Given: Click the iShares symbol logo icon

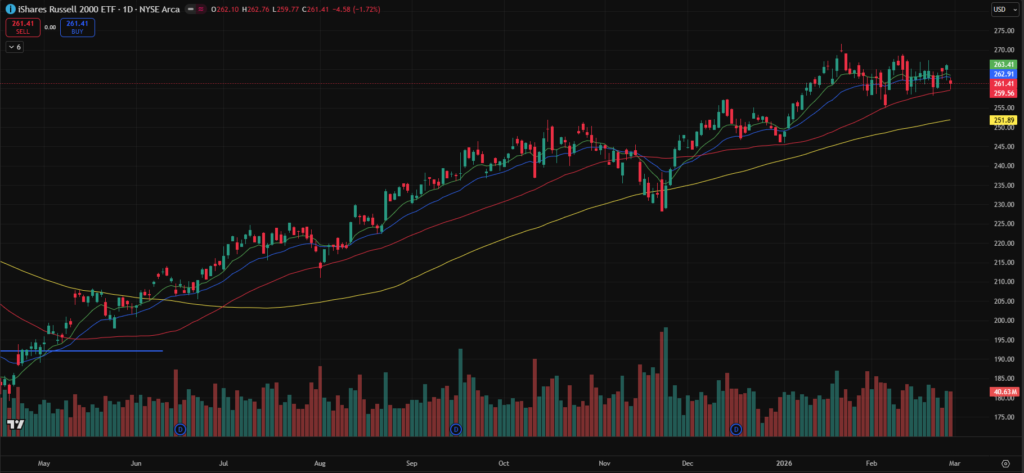Looking at the screenshot, I should point(9,9).
